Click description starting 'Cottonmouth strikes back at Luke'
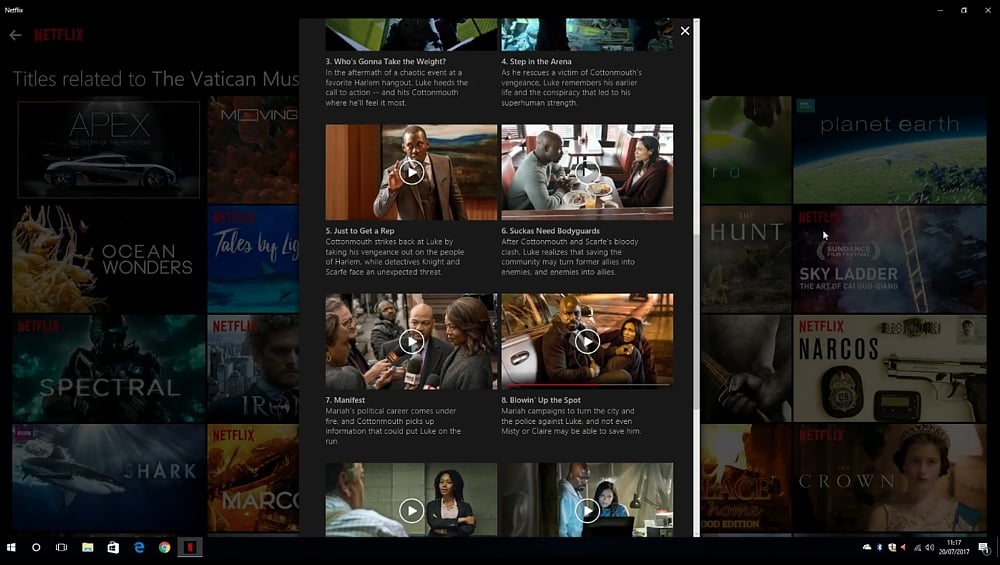1000x565 pixels. (395, 257)
